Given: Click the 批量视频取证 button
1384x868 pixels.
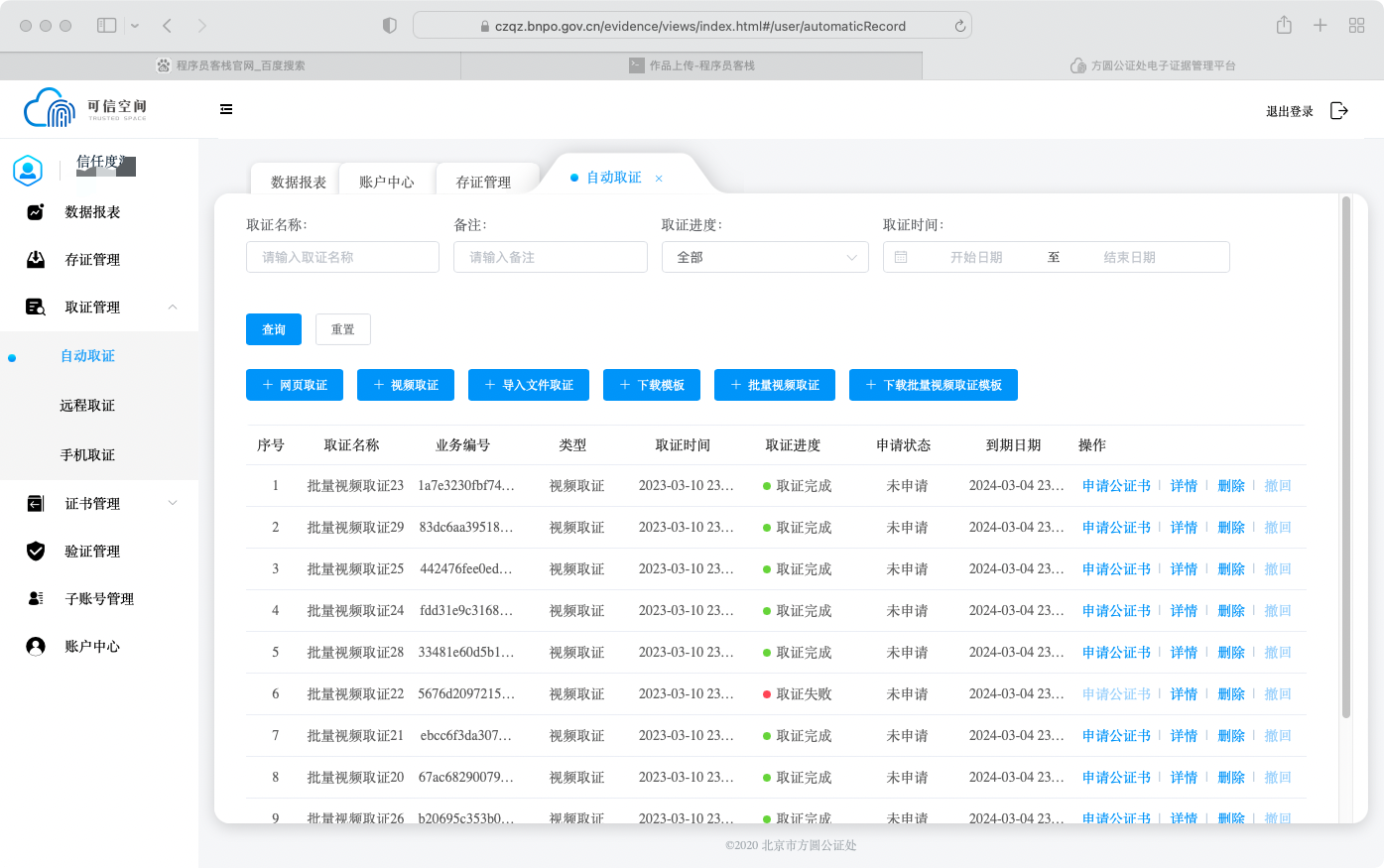Looking at the screenshot, I should coord(775,385).
